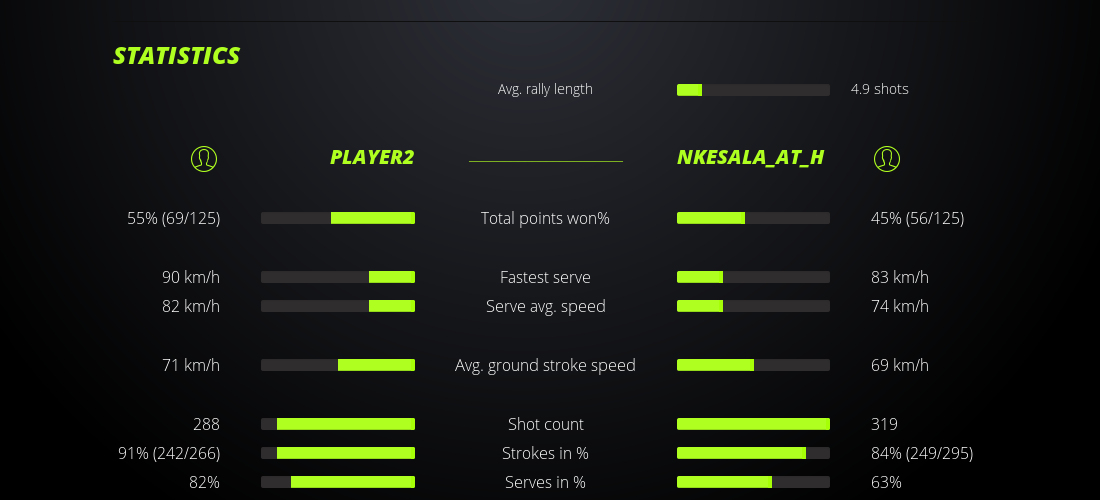The width and height of the screenshot is (1100, 500).
Task: Click the Avg. rally length bar
Action: (x=753, y=90)
